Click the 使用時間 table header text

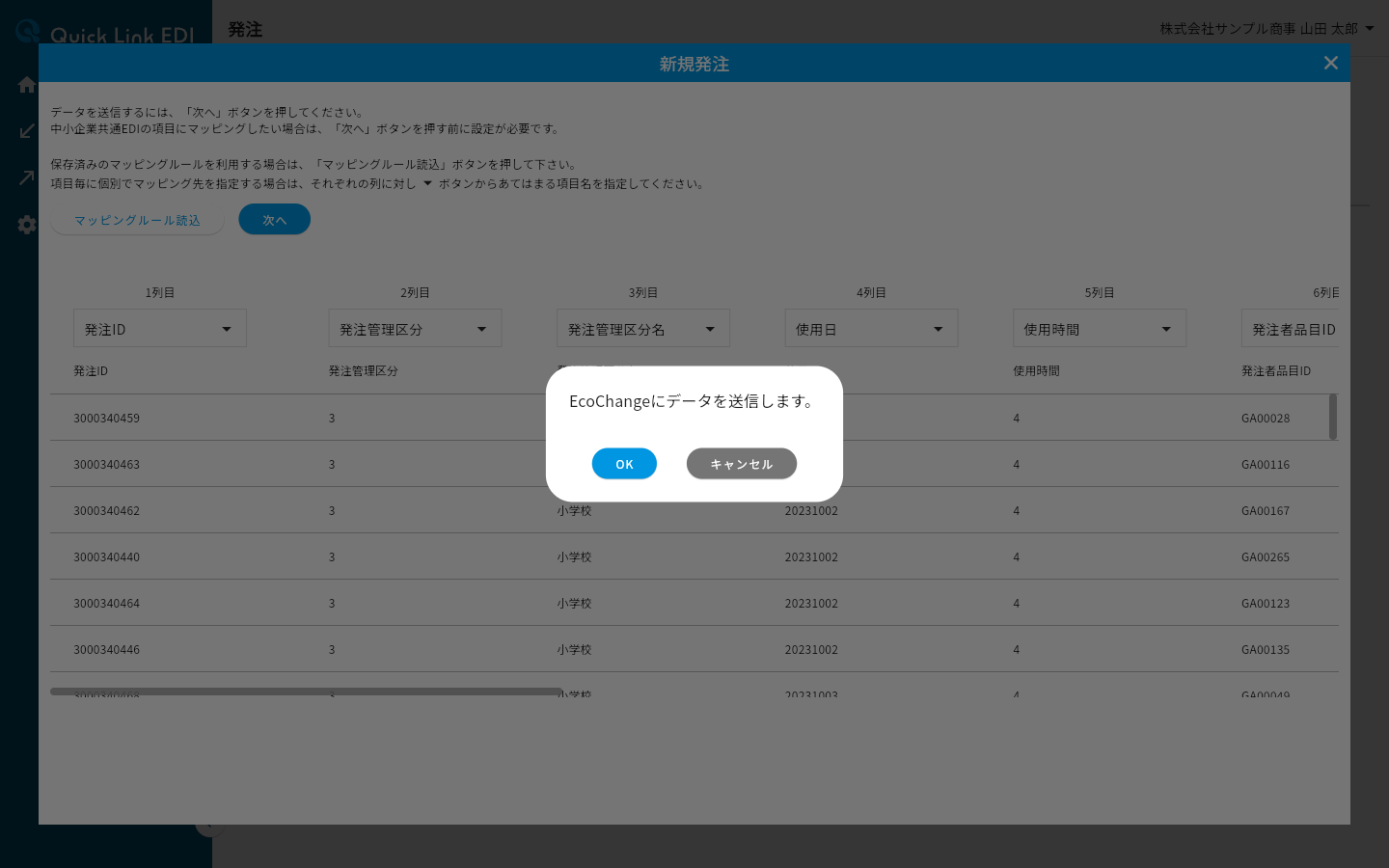point(1036,371)
